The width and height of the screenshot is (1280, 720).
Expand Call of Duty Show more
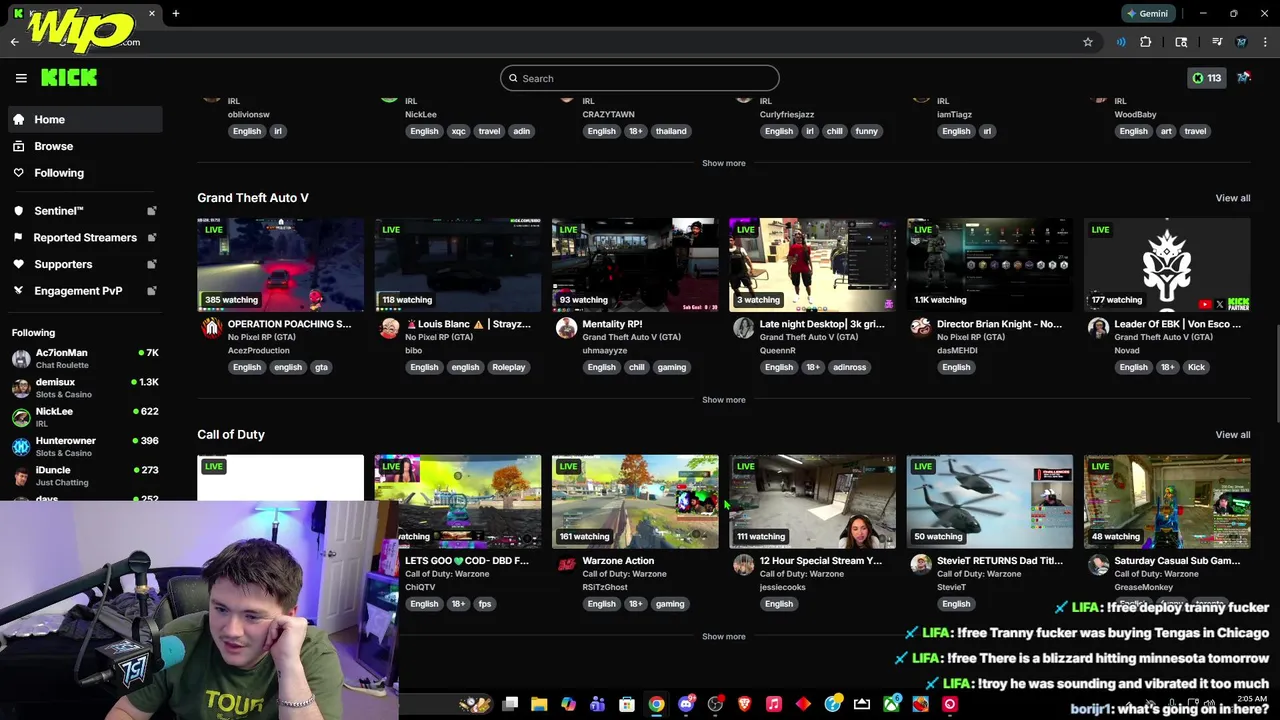pyautogui.click(x=723, y=636)
